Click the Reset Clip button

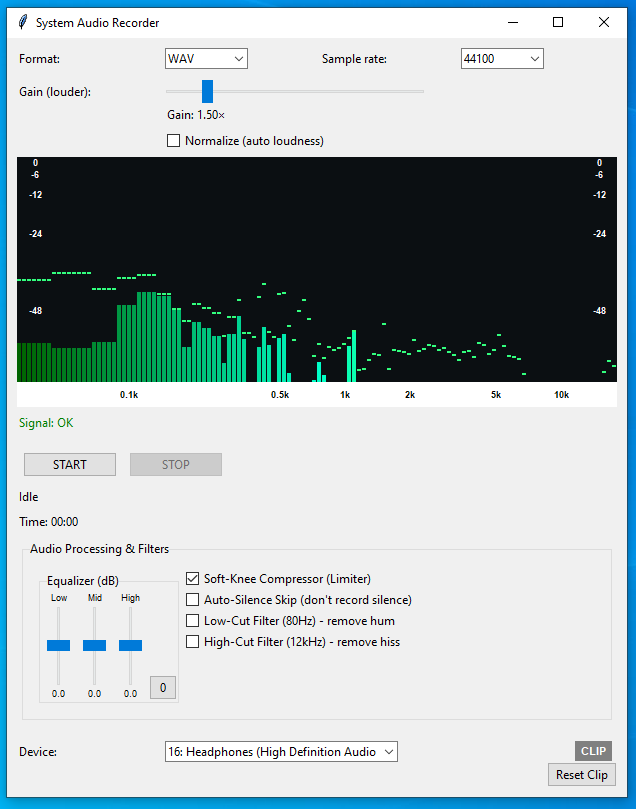(582, 775)
